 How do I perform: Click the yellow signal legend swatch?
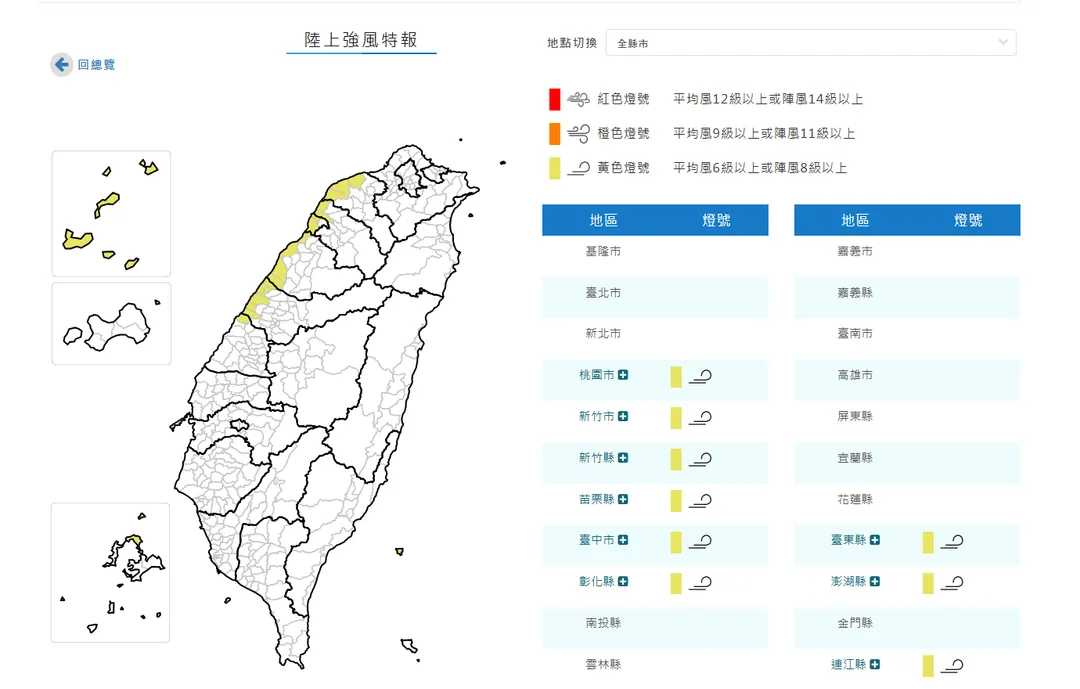(554, 168)
